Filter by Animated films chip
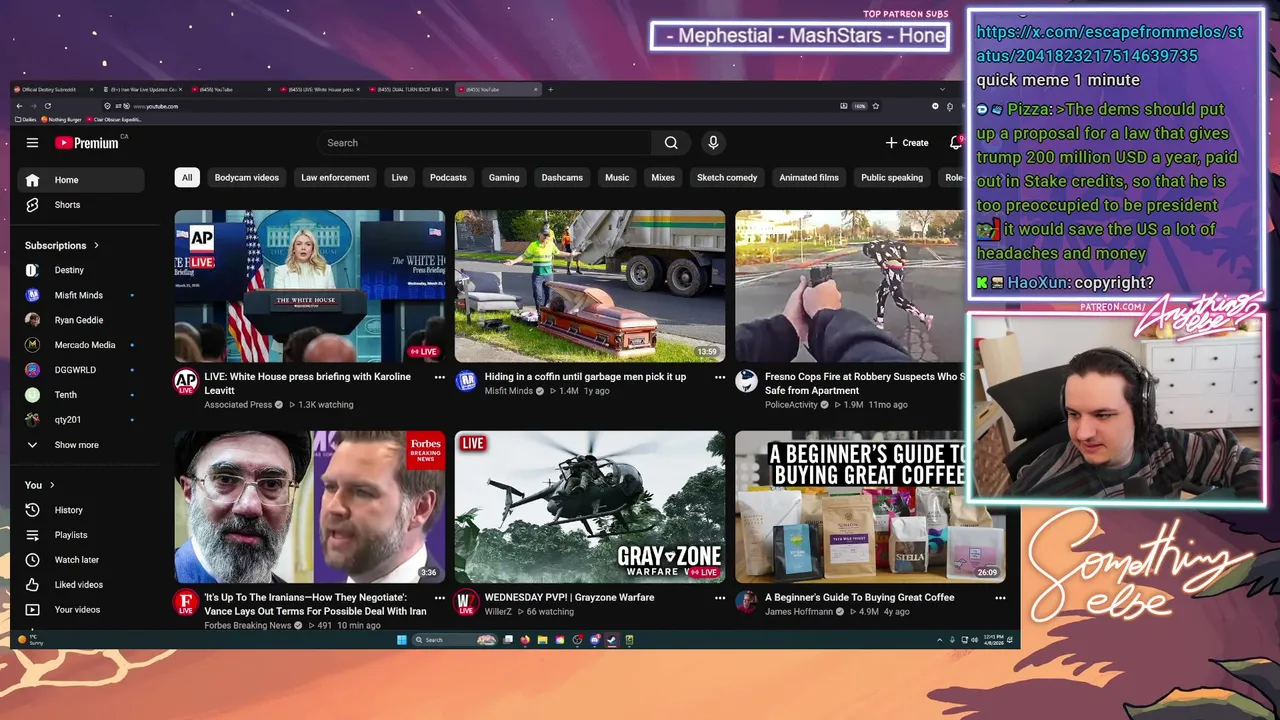Image resolution: width=1280 pixels, height=720 pixels. 809,178
